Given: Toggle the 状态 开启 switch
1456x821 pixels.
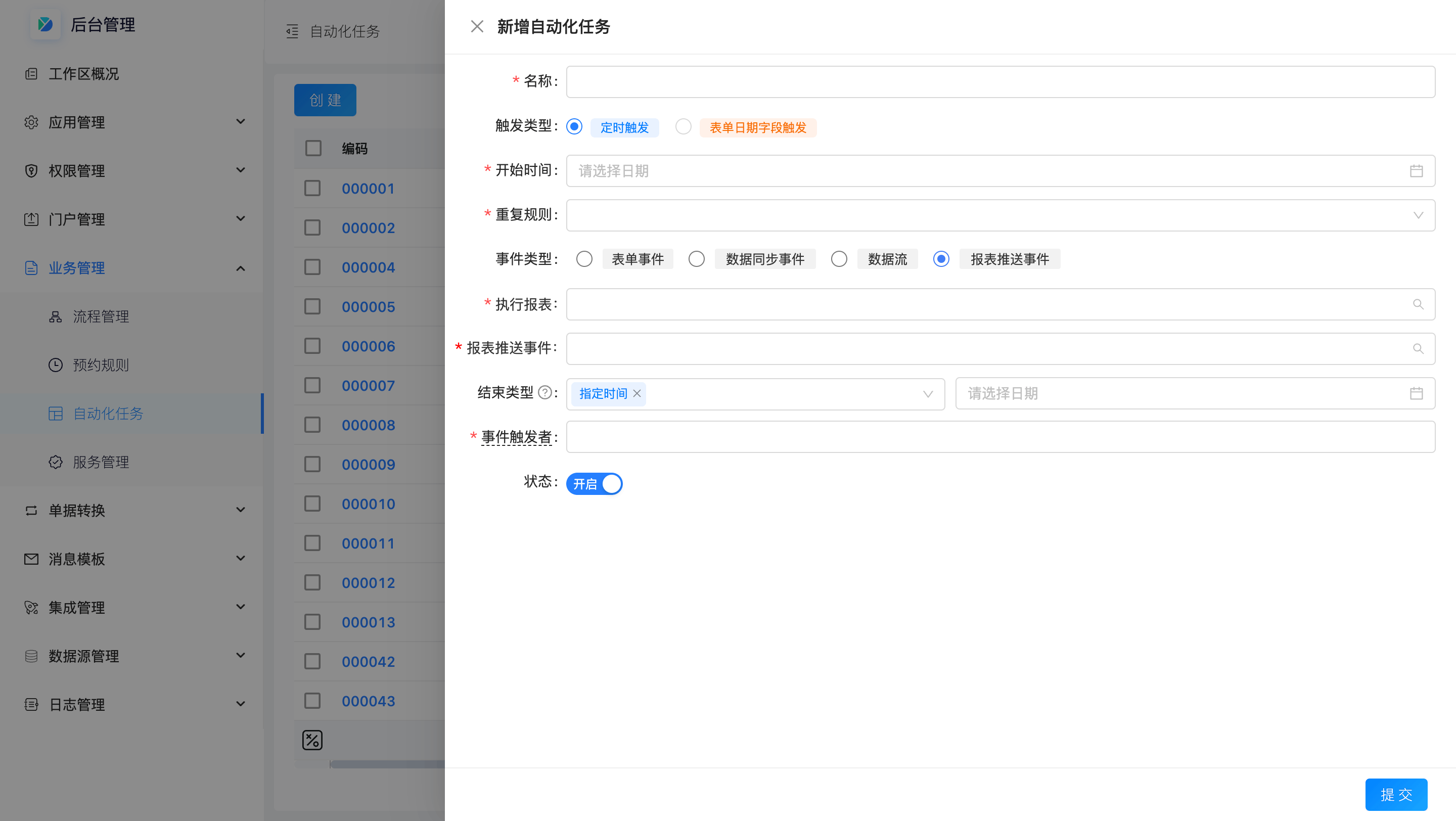Looking at the screenshot, I should (x=594, y=484).
